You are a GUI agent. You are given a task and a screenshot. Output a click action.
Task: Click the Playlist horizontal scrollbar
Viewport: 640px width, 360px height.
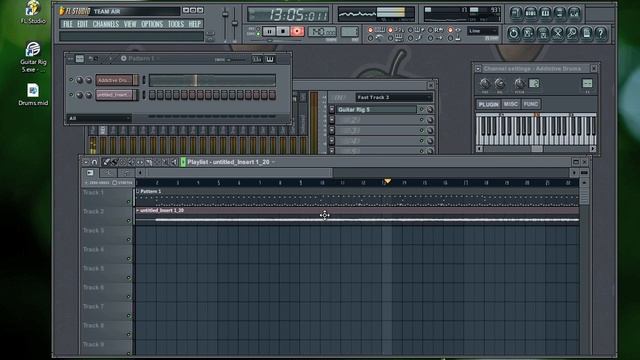click(240, 173)
